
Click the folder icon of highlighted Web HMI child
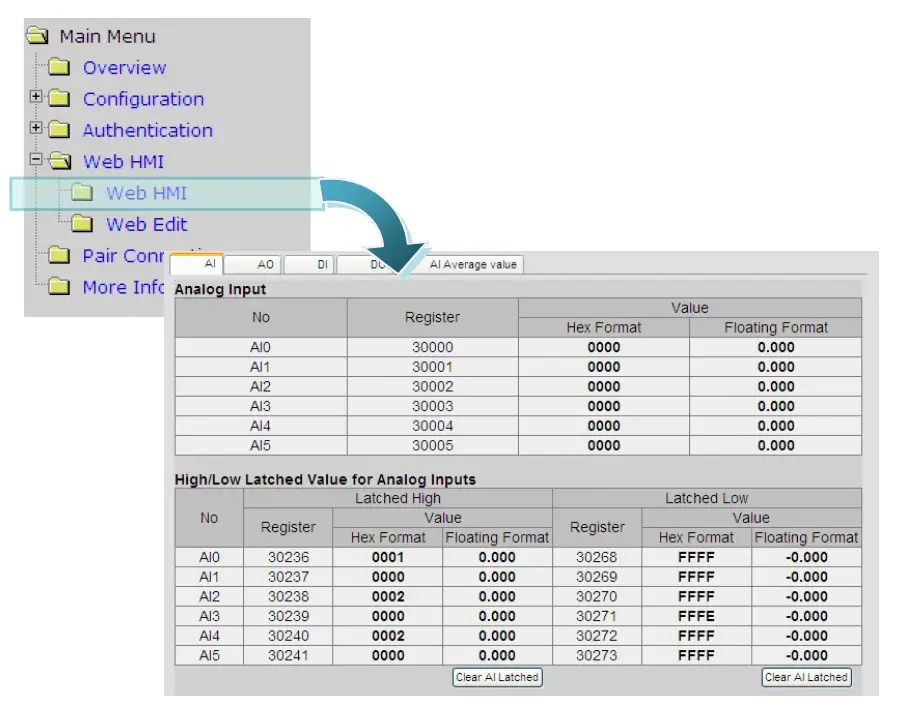tap(82, 192)
